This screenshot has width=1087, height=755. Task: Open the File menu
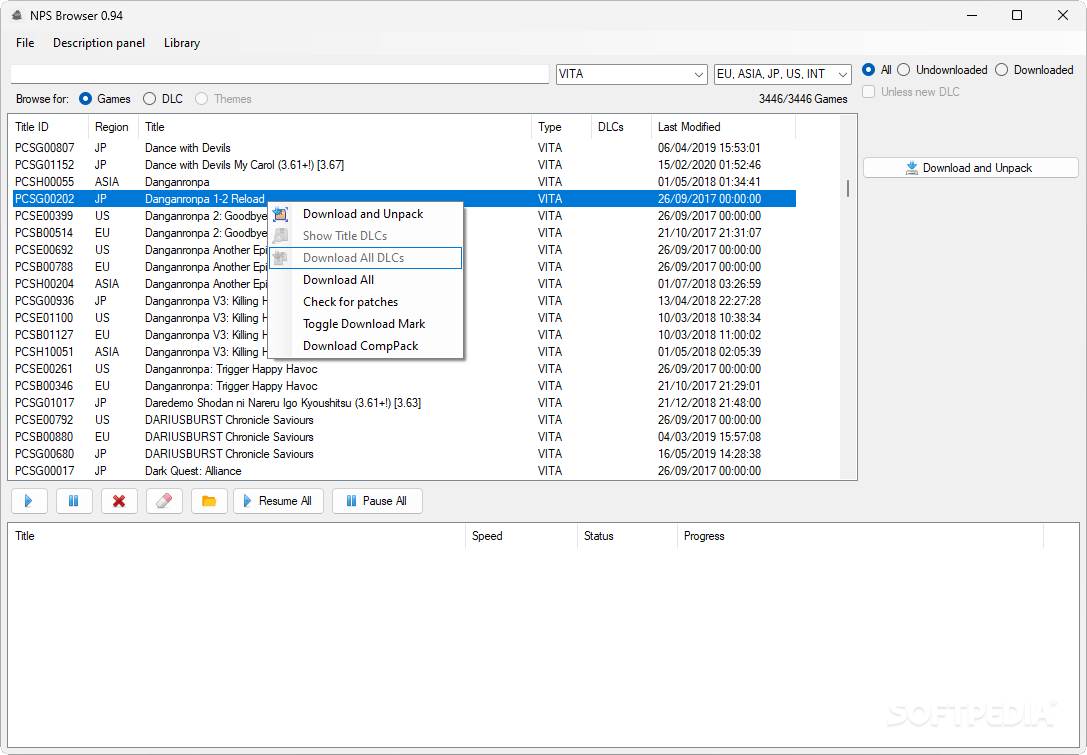point(25,43)
